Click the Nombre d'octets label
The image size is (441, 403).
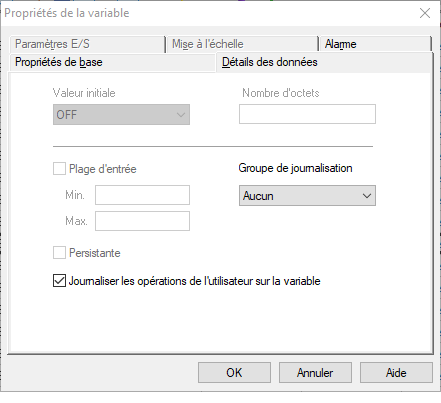pos(281,93)
